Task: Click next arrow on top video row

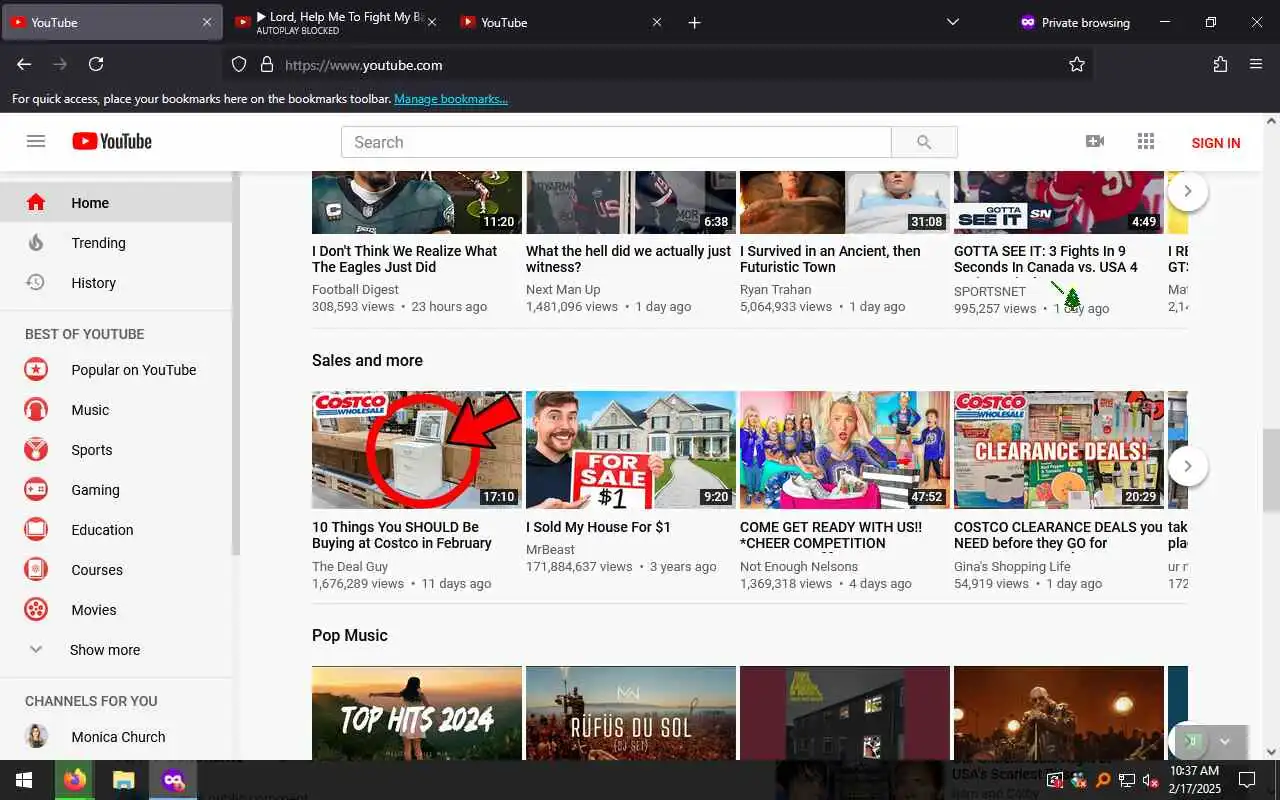Action: point(1187,191)
